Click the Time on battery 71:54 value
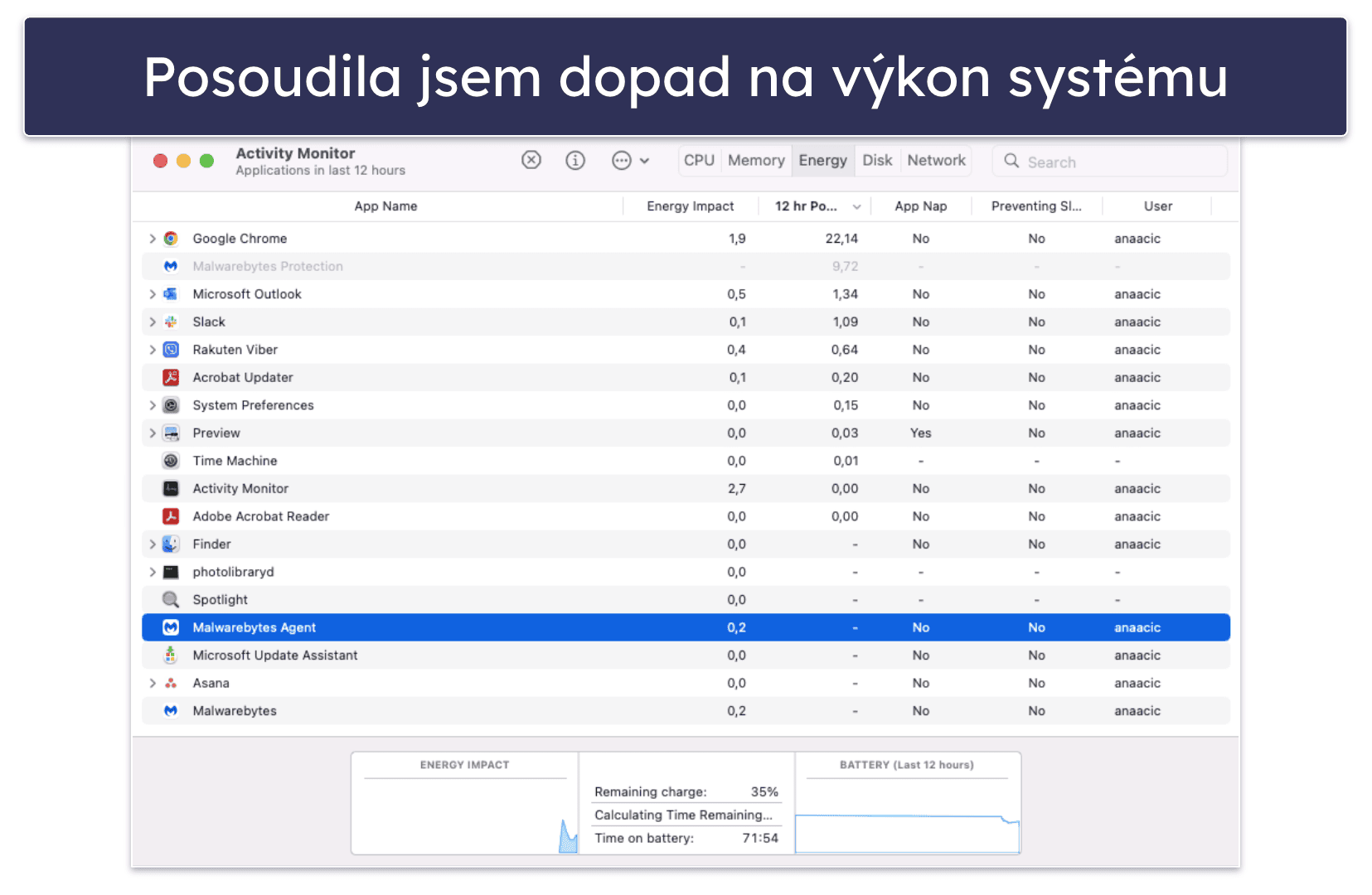1372x895 pixels. (760, 838)
